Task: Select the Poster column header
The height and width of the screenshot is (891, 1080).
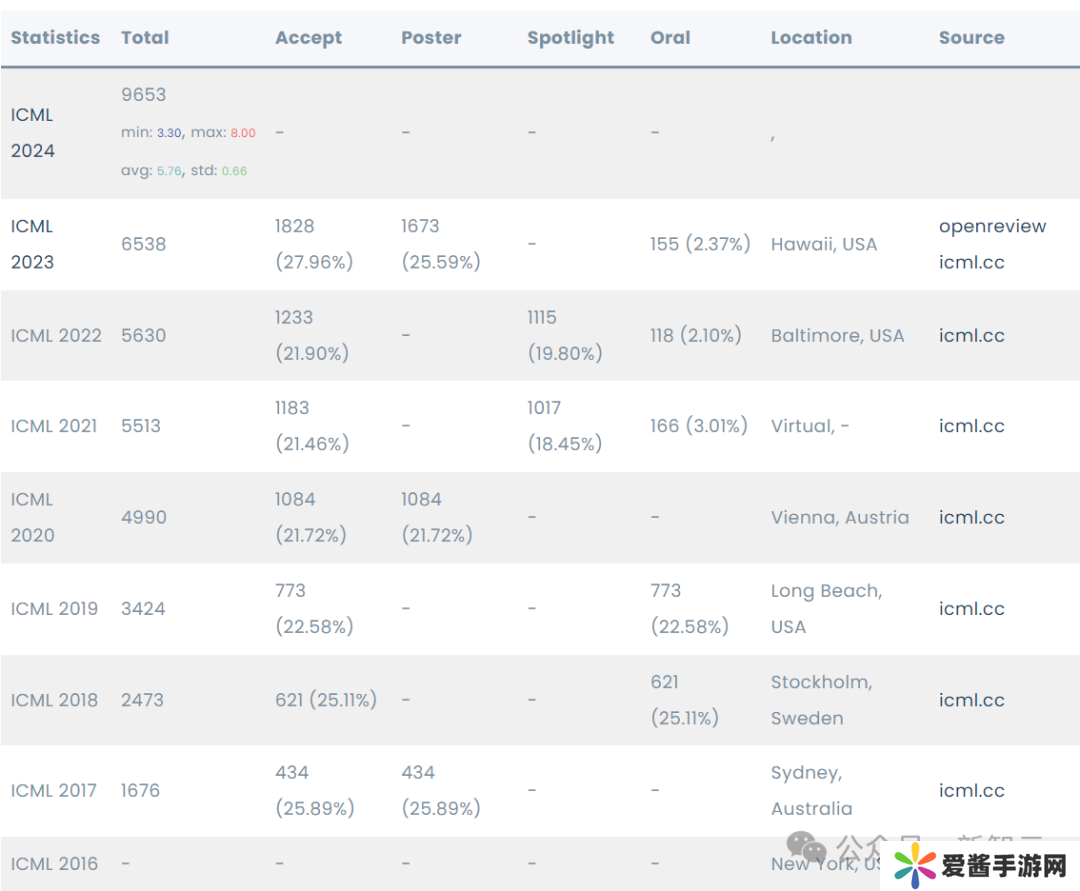Action: tap(431, 38)
